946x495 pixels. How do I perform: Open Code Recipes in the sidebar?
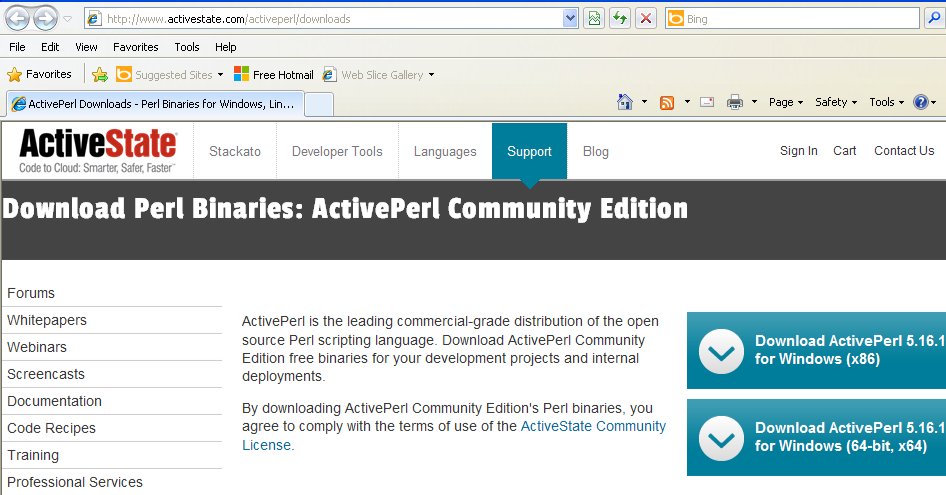click(x=51, y=429)
